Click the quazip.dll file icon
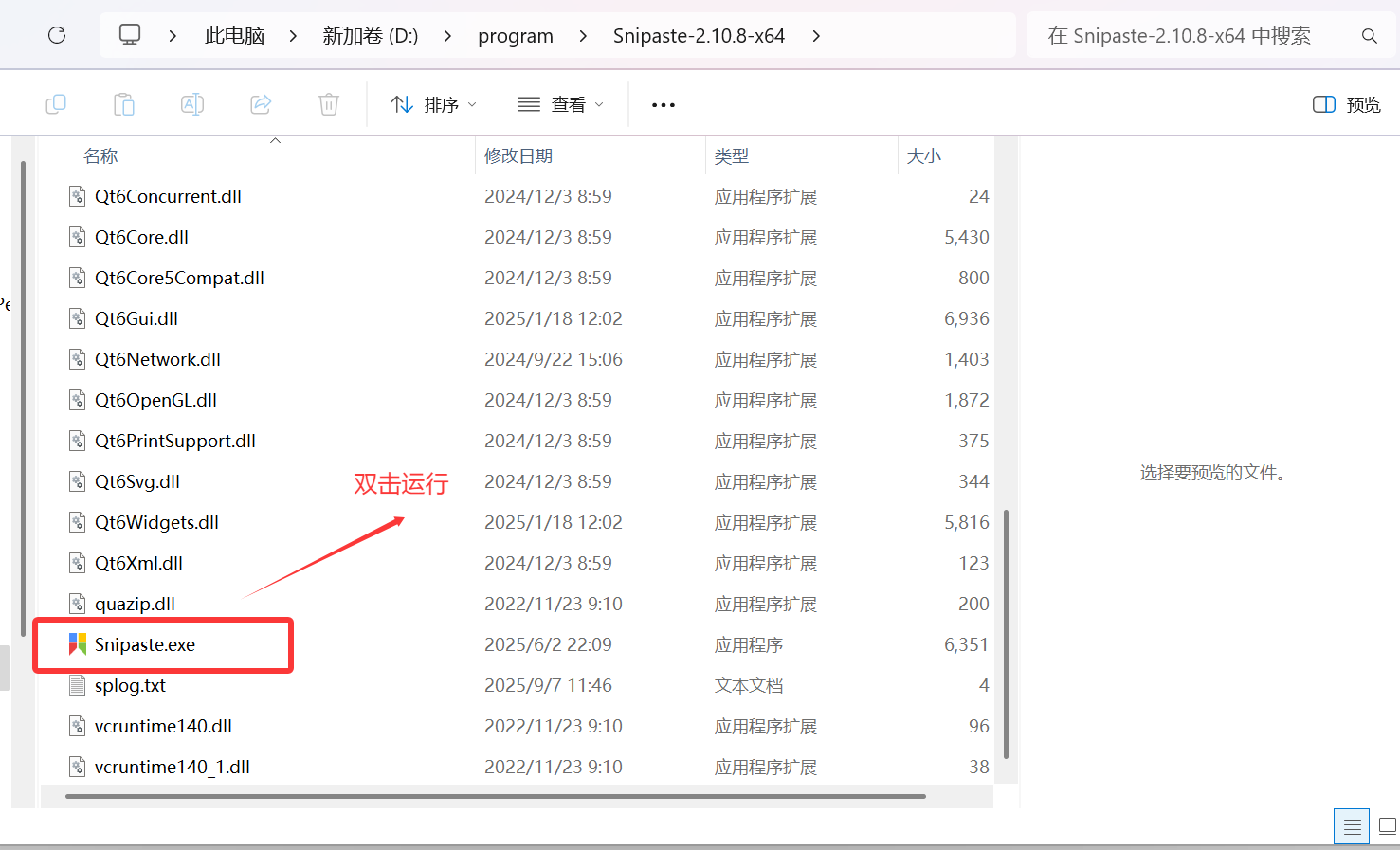Viewport: 1400px width, 850px height. coord(78,604)
